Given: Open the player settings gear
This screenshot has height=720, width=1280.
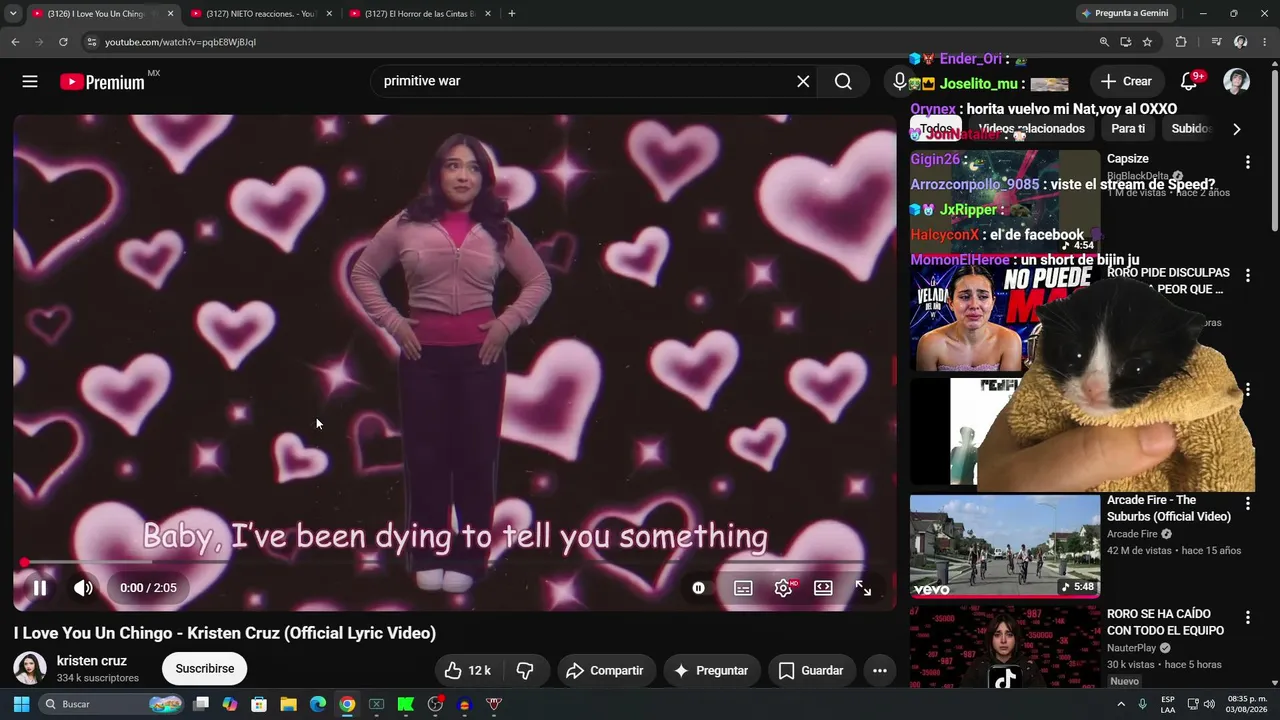Looking at the screenshot, I should [x=783, y=588].
